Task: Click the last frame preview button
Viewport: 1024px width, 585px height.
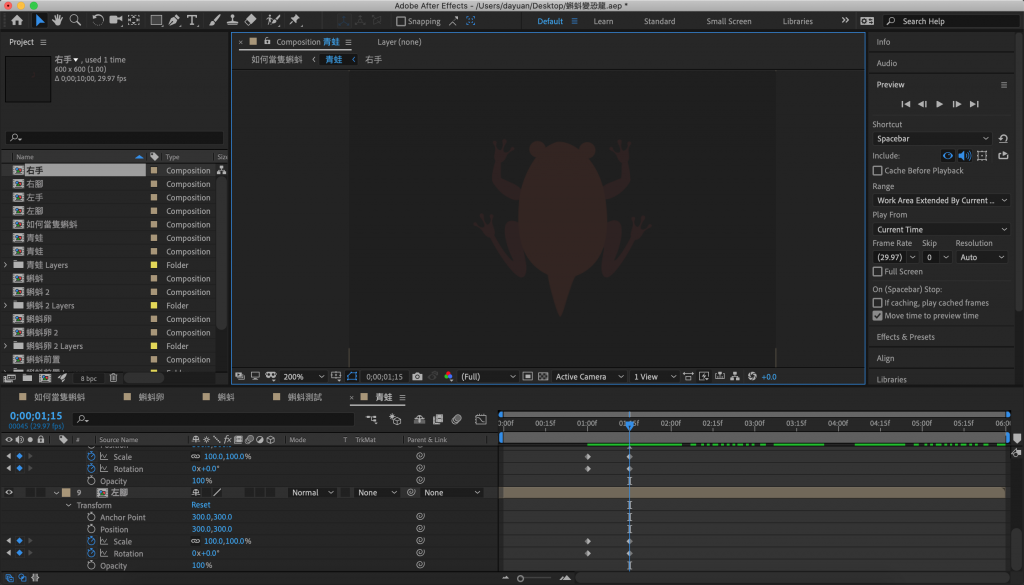Action: pyautogui.click(x=974, y=104)
